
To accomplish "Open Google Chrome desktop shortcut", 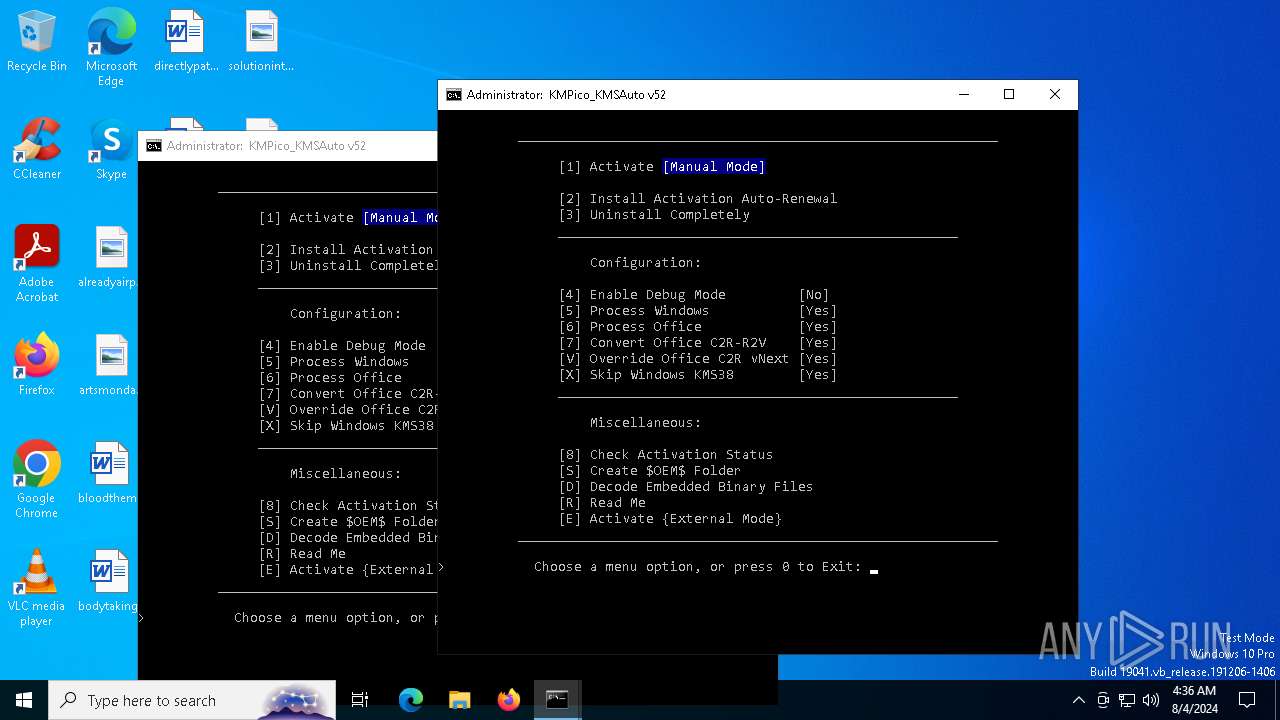I will tap(37, 480).
